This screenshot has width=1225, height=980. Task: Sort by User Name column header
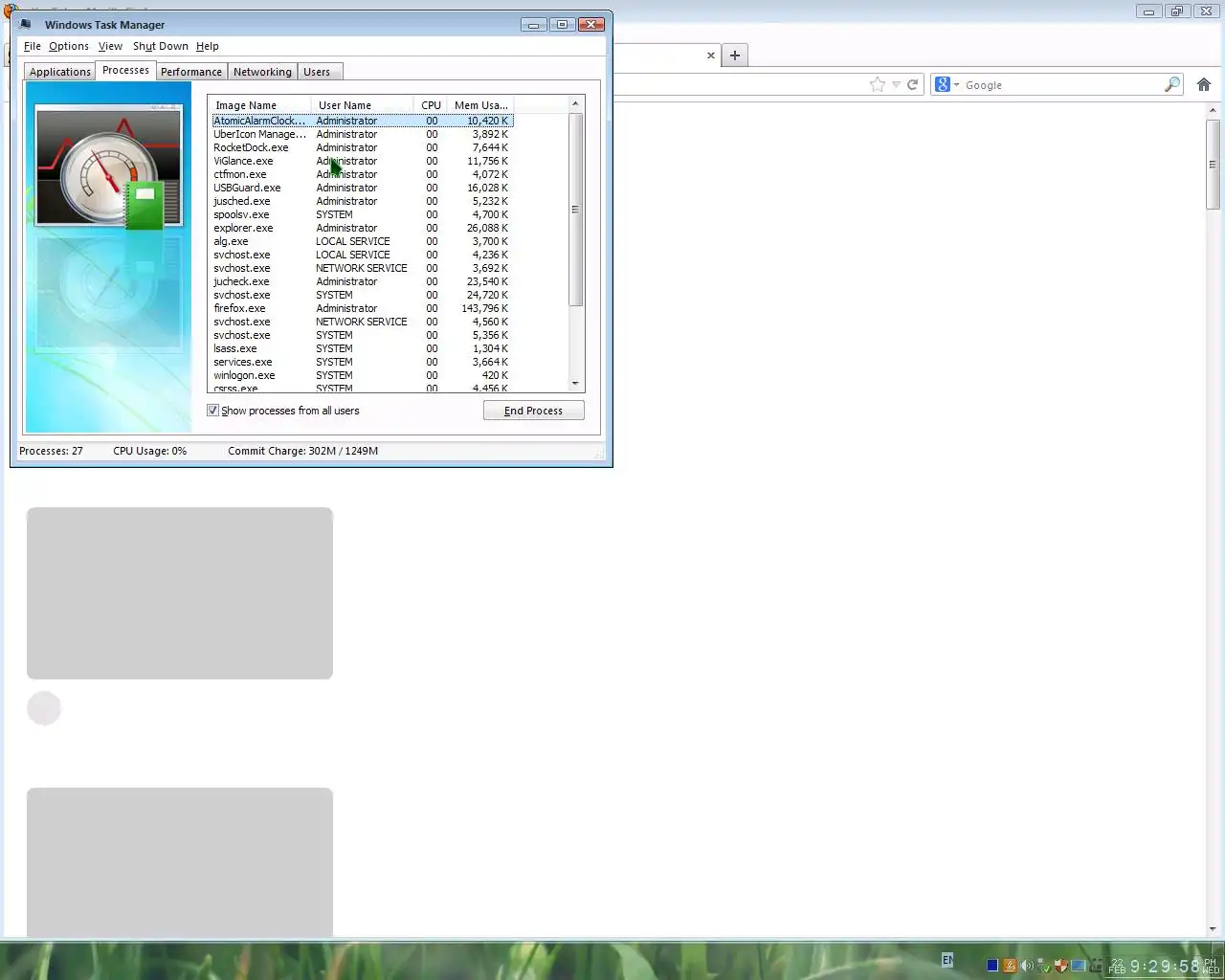[x=362, y=104]
